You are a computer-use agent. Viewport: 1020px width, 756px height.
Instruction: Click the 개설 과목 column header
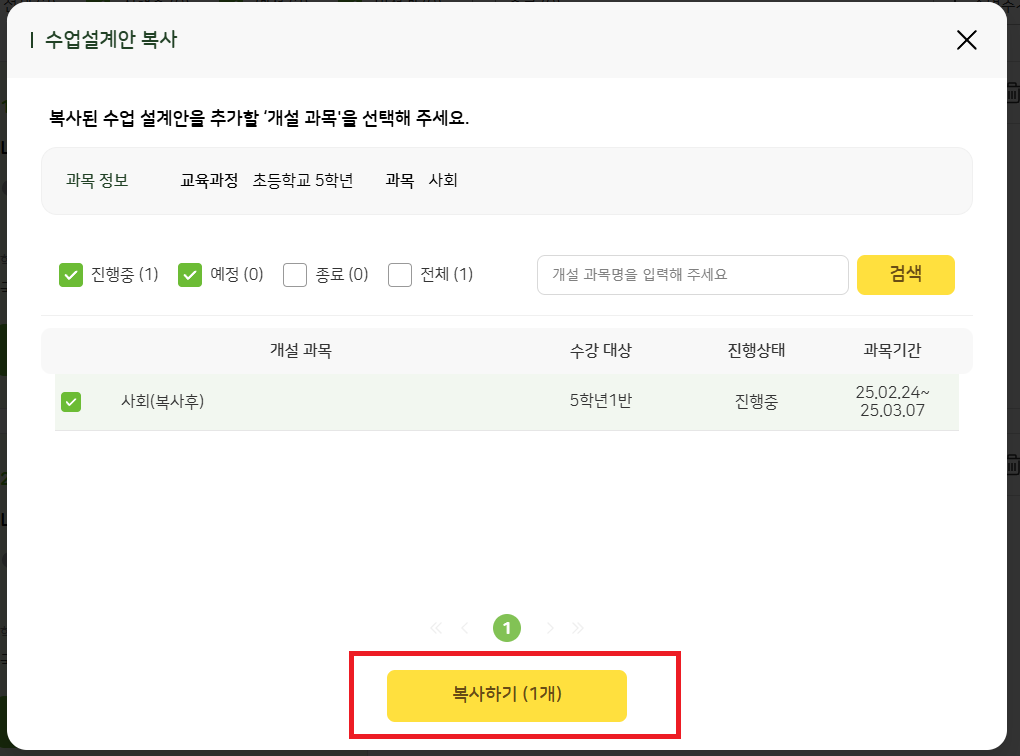(300, 351)
